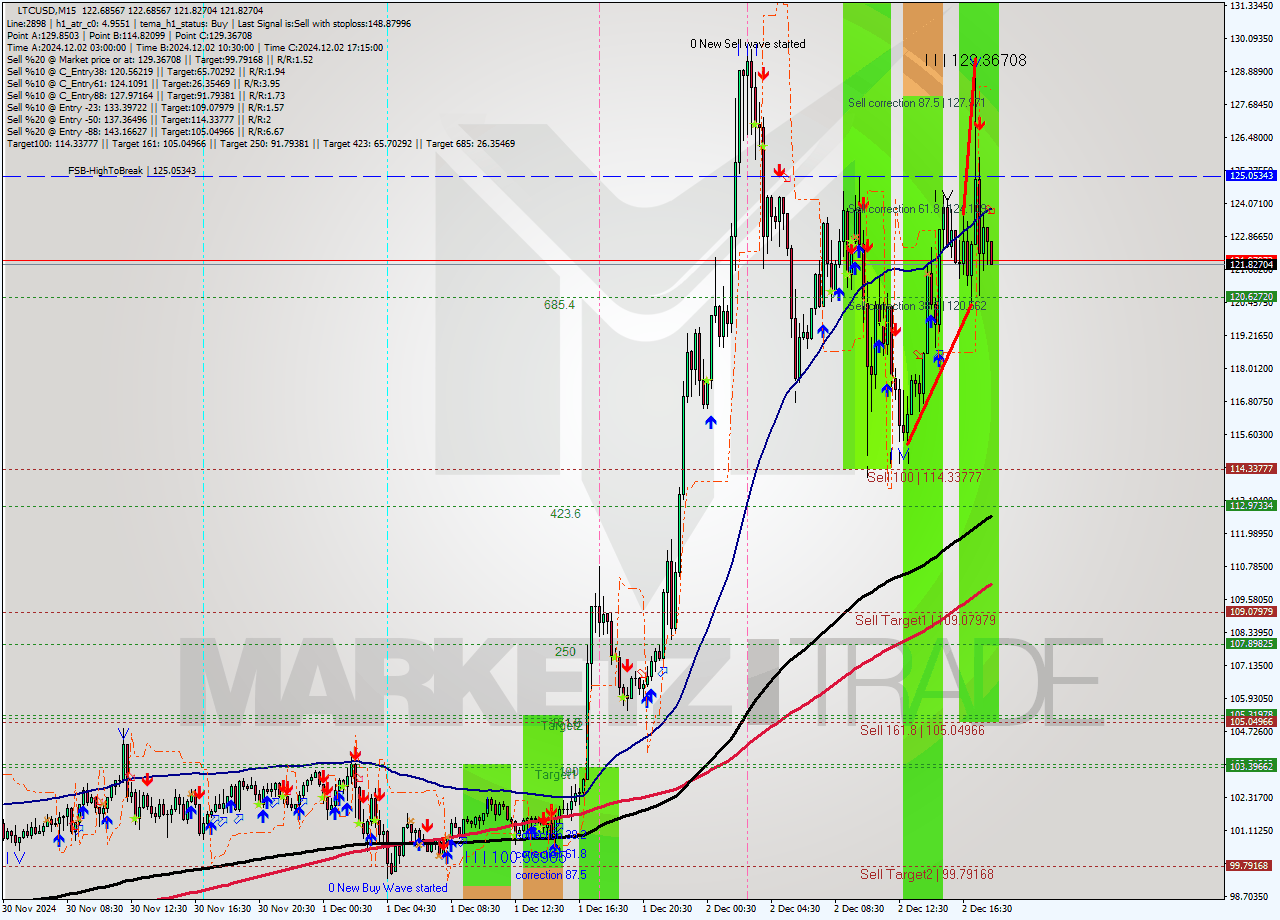Click the '0 New Sell wave started' annotation
This screenshot has width=1280, height=920.
coord(748,44)
